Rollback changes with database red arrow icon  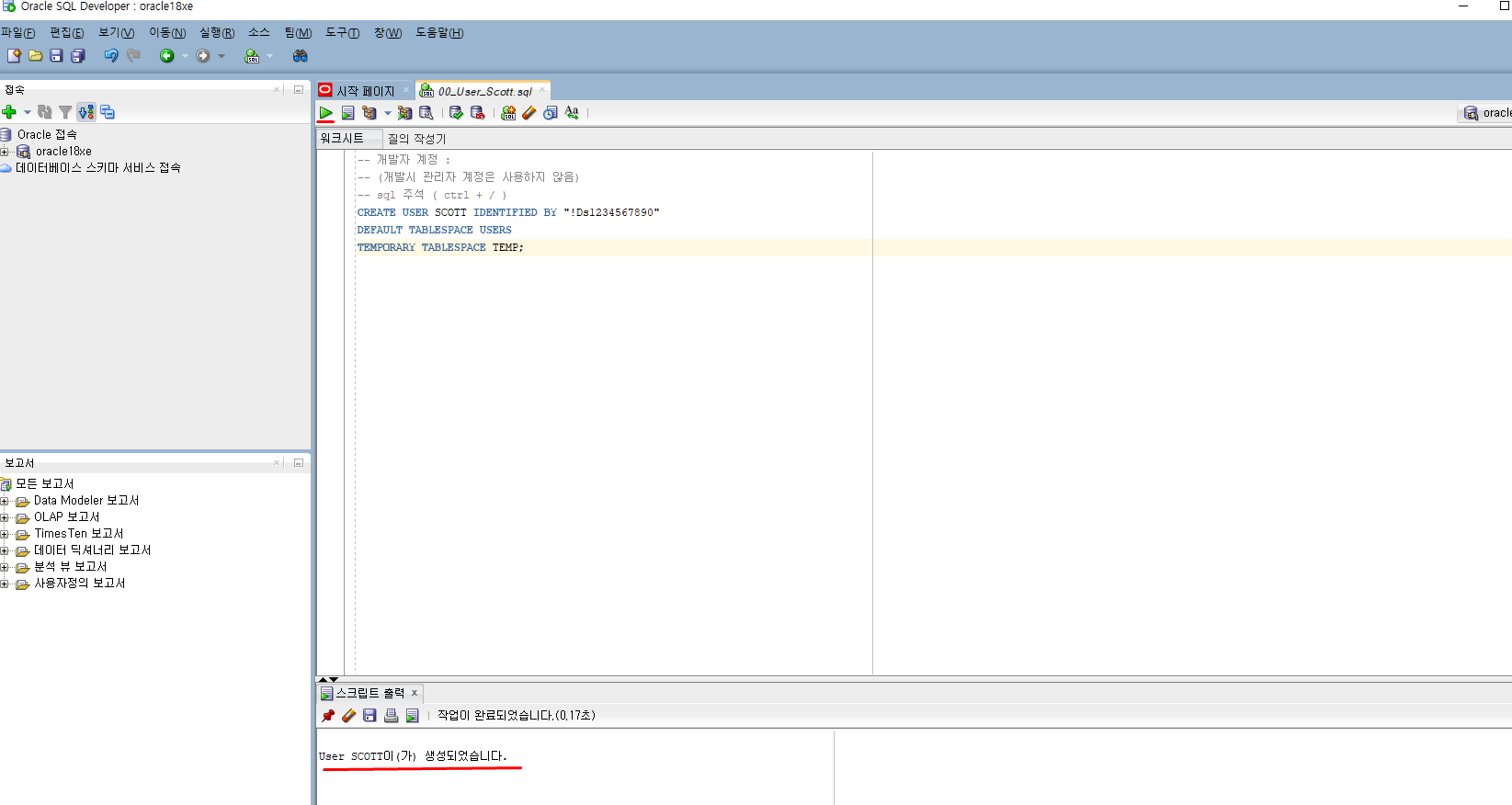click(477, 113)
